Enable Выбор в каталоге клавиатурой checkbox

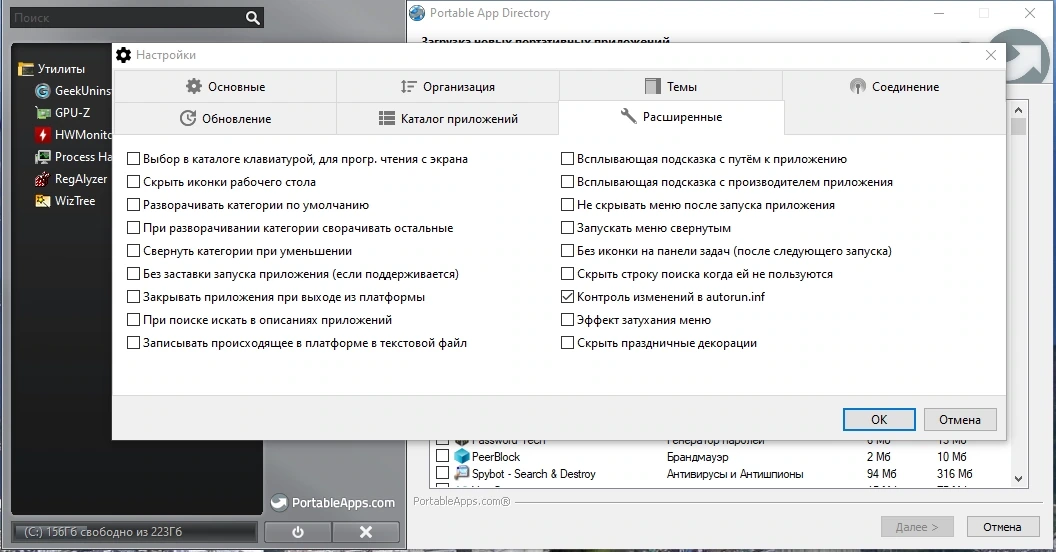(x=133, y=159)
